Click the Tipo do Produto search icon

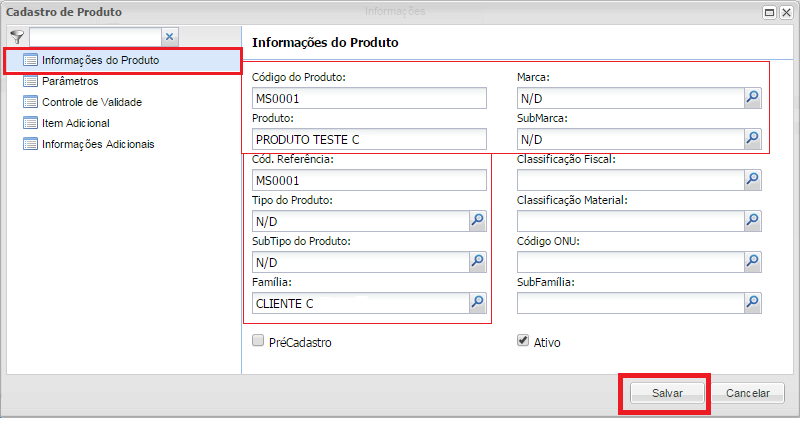[x=478, y=221]
